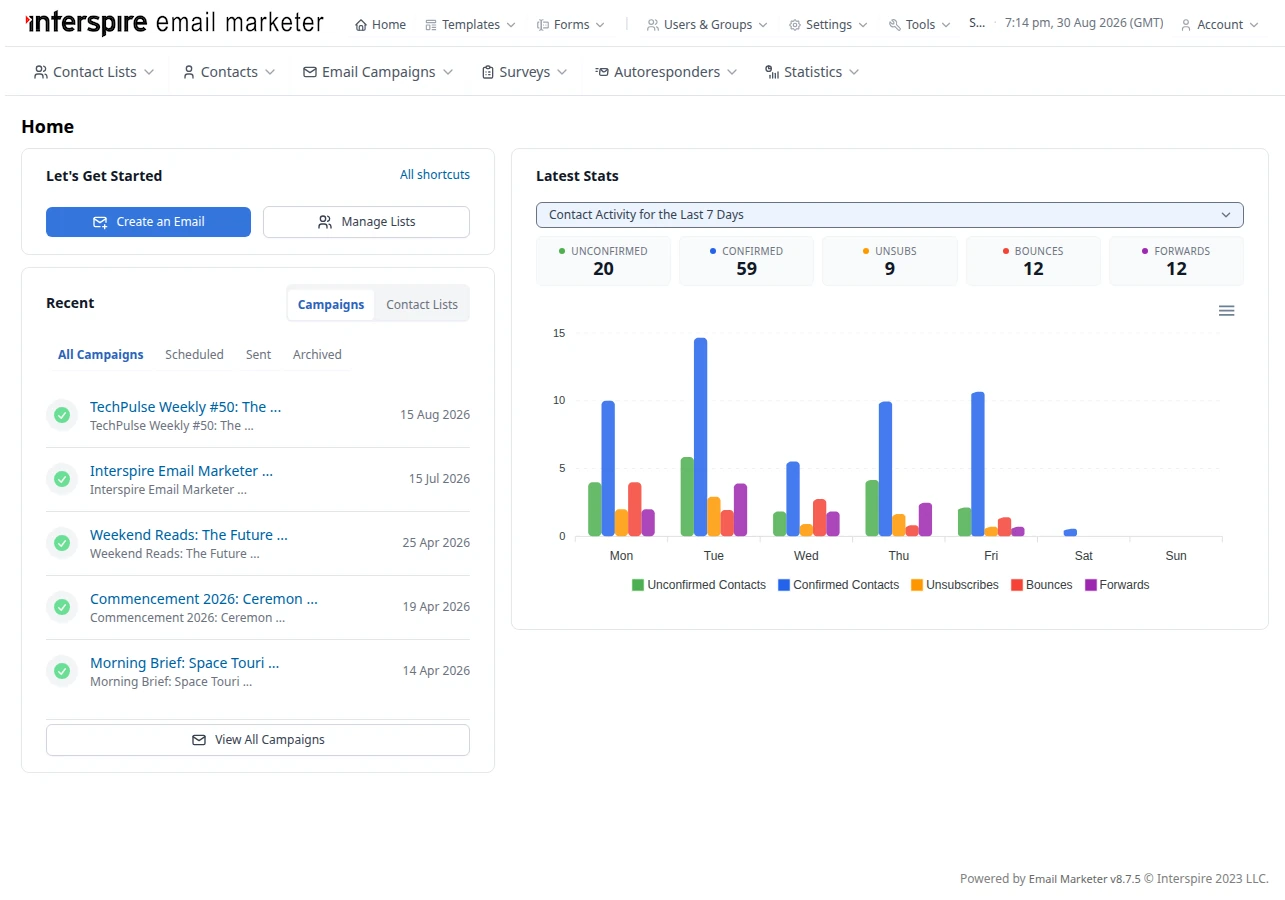Click the 15 Aug 2026 campaign date
1285x900 pixels.
435,415
